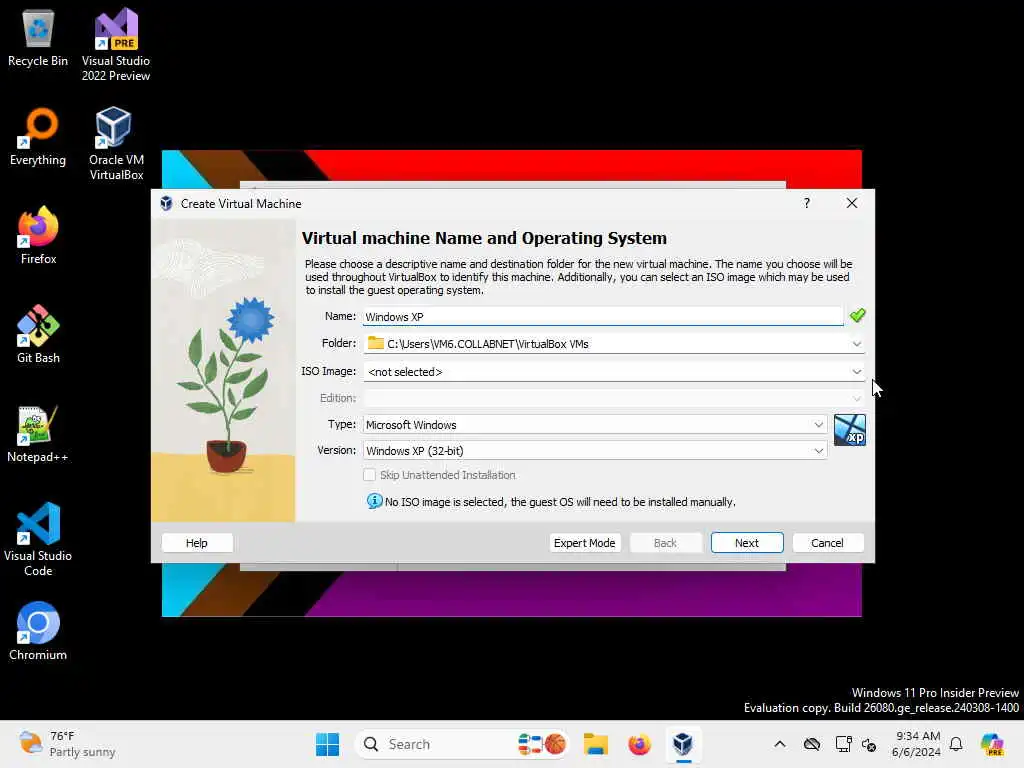Viewport: 1024px width, 768px height.
Task: Open the Windows Start menu
Action: coord(327,744)
